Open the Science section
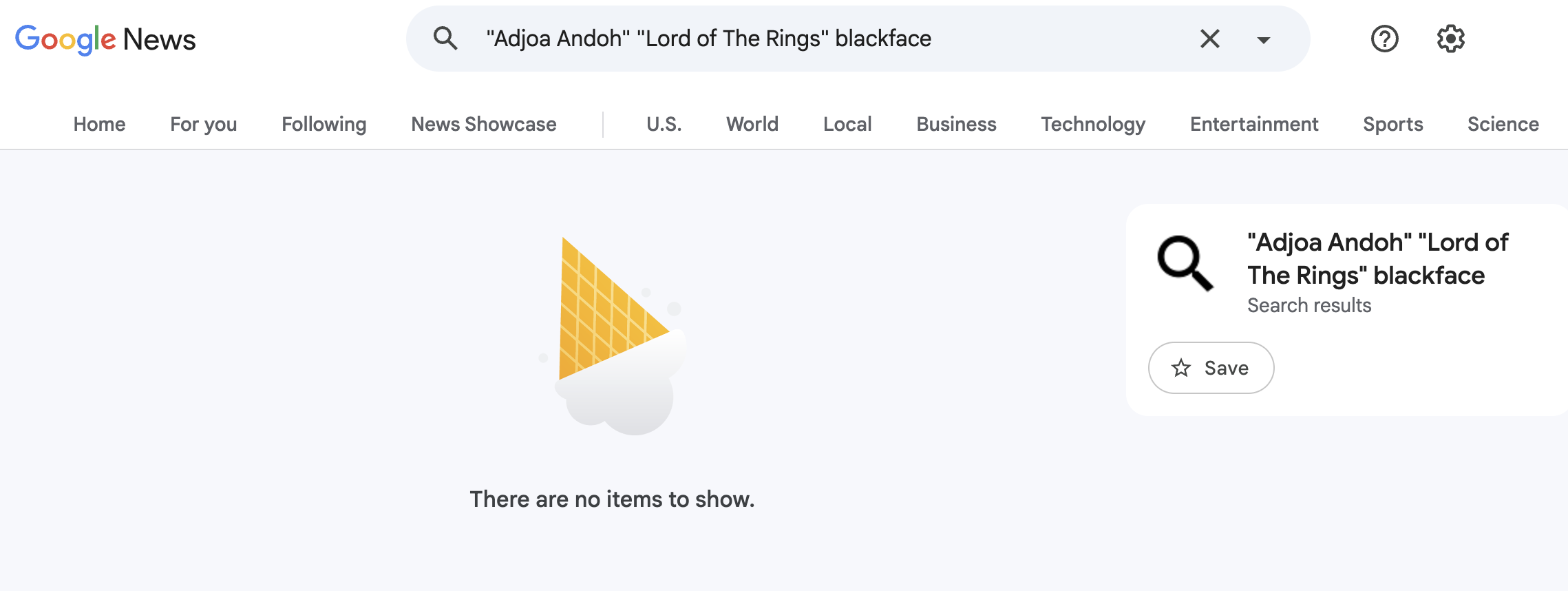Viewport: 1568px width, 591px height. coord(1503,124)
